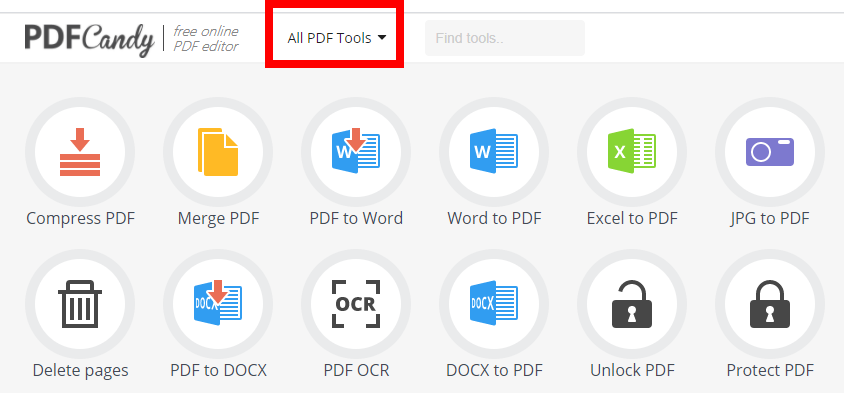Click the "PDF to DOCX" text label
Screen dimensions: 844x393
point(219,371)
